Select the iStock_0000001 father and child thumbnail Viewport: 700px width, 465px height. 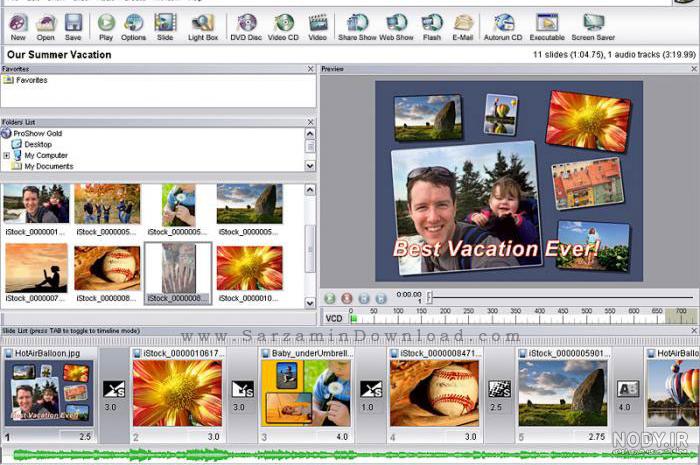(36, 204)
